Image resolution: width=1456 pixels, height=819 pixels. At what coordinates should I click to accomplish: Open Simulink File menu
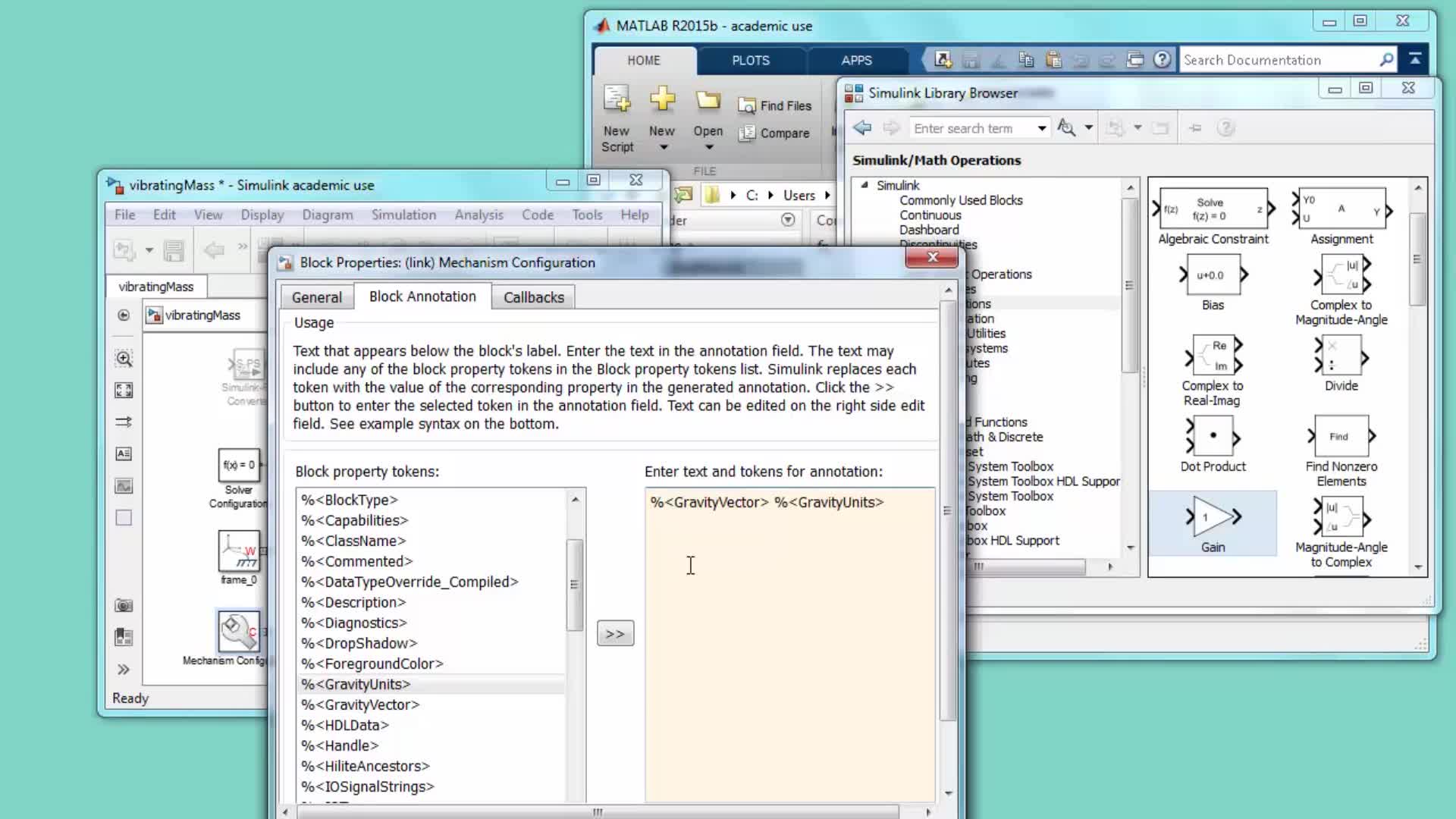coord(125,215)
